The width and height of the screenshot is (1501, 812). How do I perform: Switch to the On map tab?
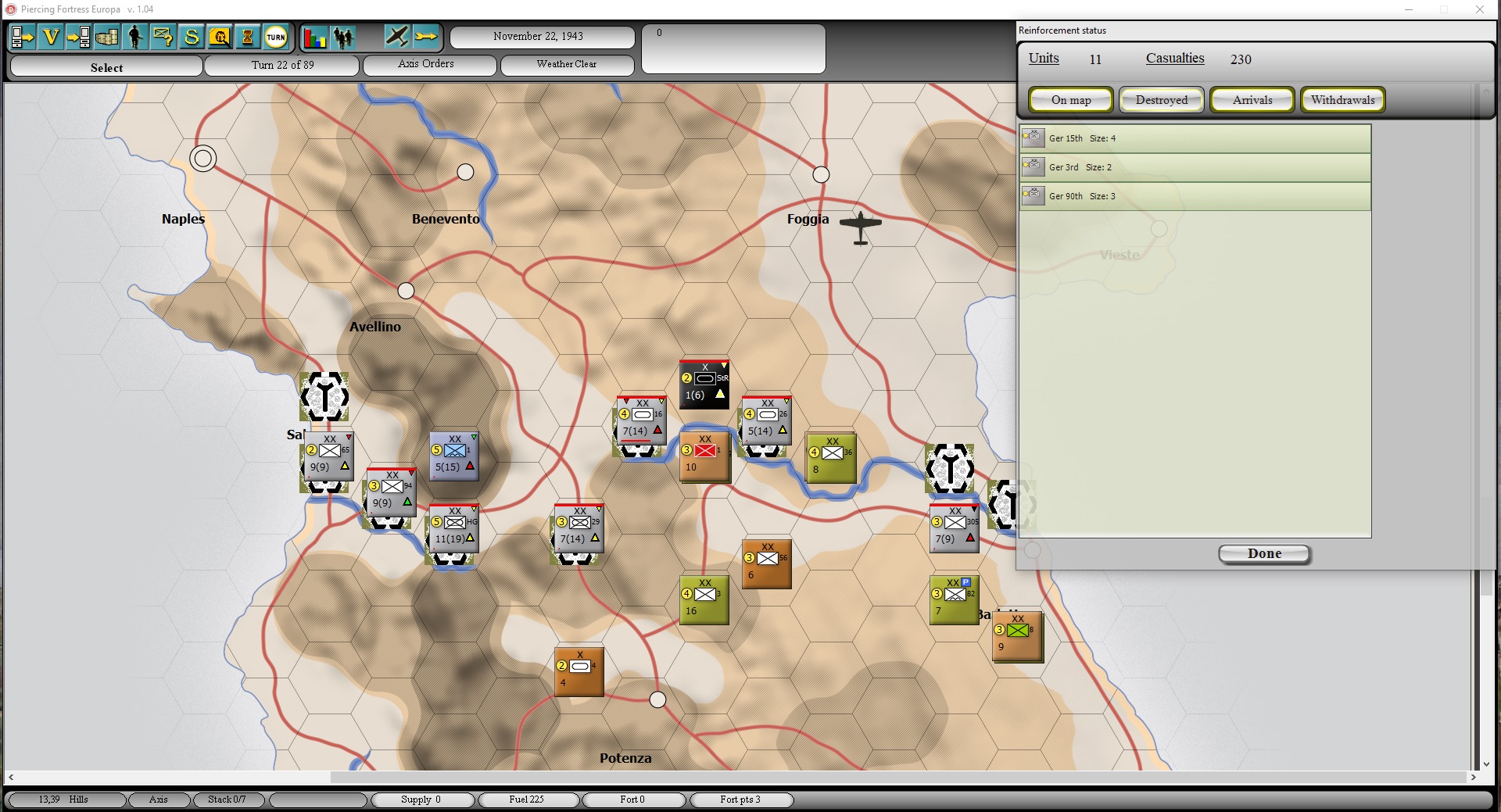(1071, 100)
